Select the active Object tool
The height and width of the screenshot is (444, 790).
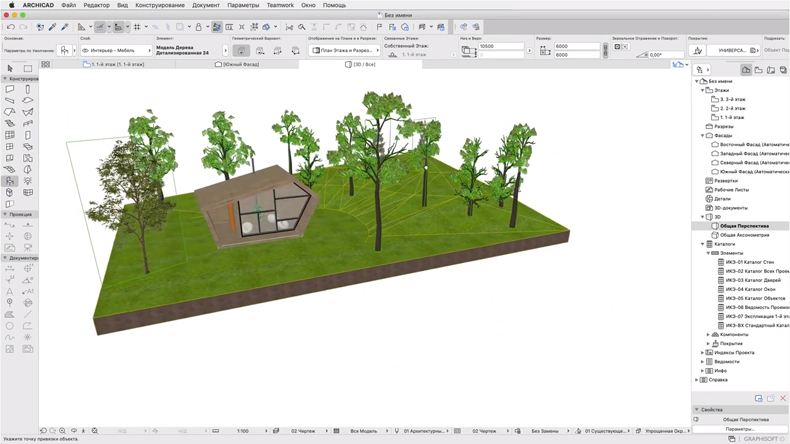coord(10,181)
